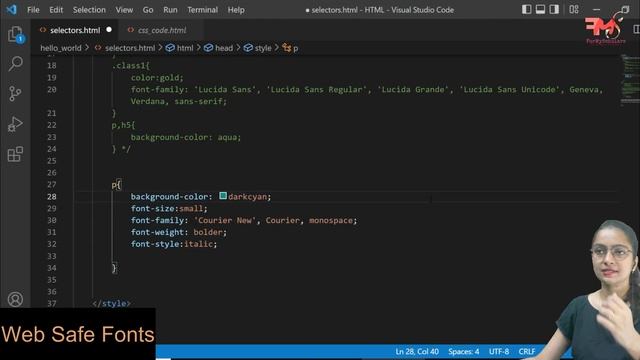The image size is (640, 360).
Task: Click the closing brace on line 34
Action: [114, 268]
